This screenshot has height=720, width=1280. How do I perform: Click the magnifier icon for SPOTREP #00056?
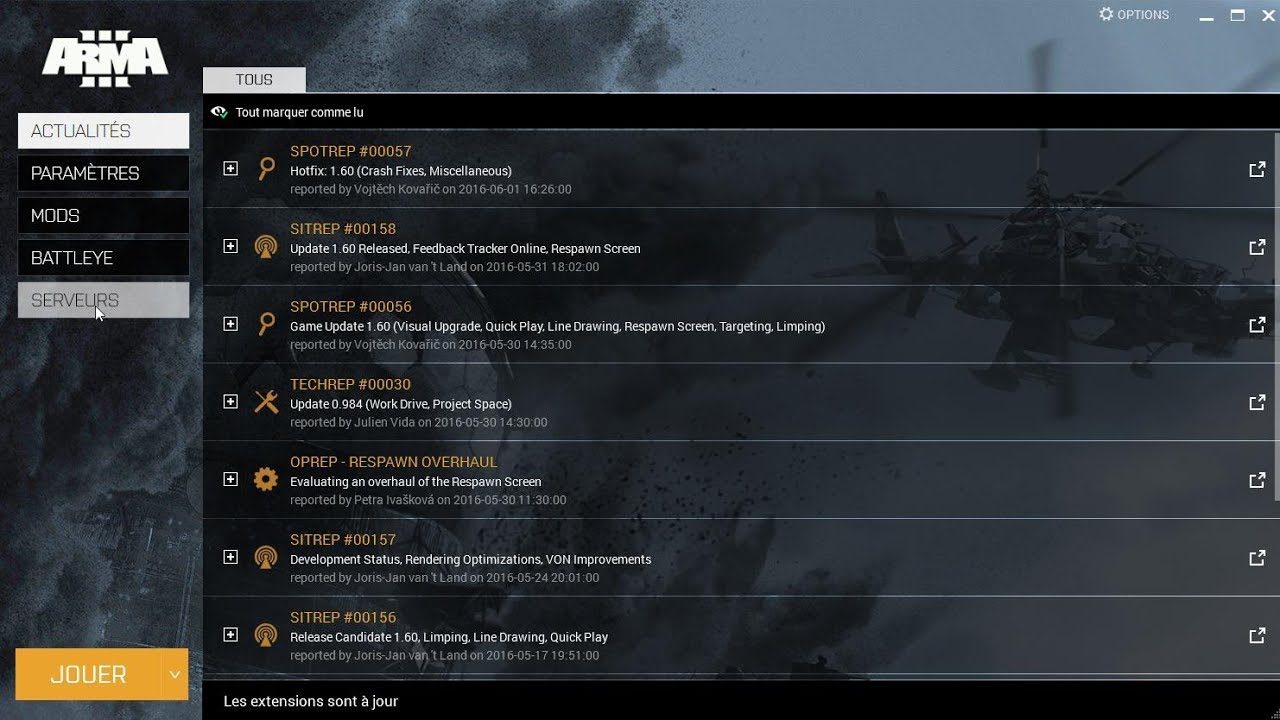(x=266, y=324)
